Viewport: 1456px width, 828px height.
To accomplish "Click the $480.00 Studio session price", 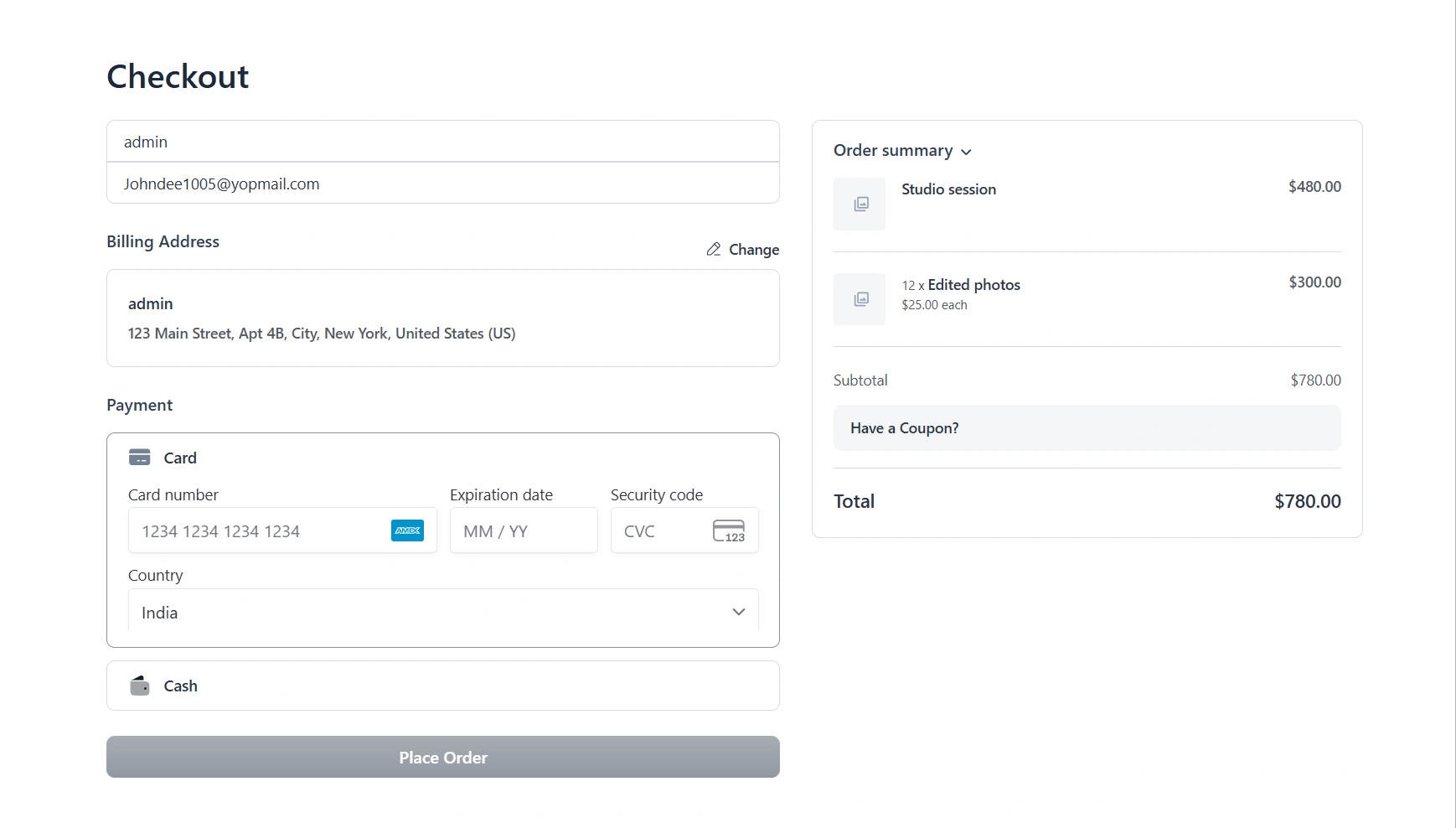I will tap(1314, 187).
